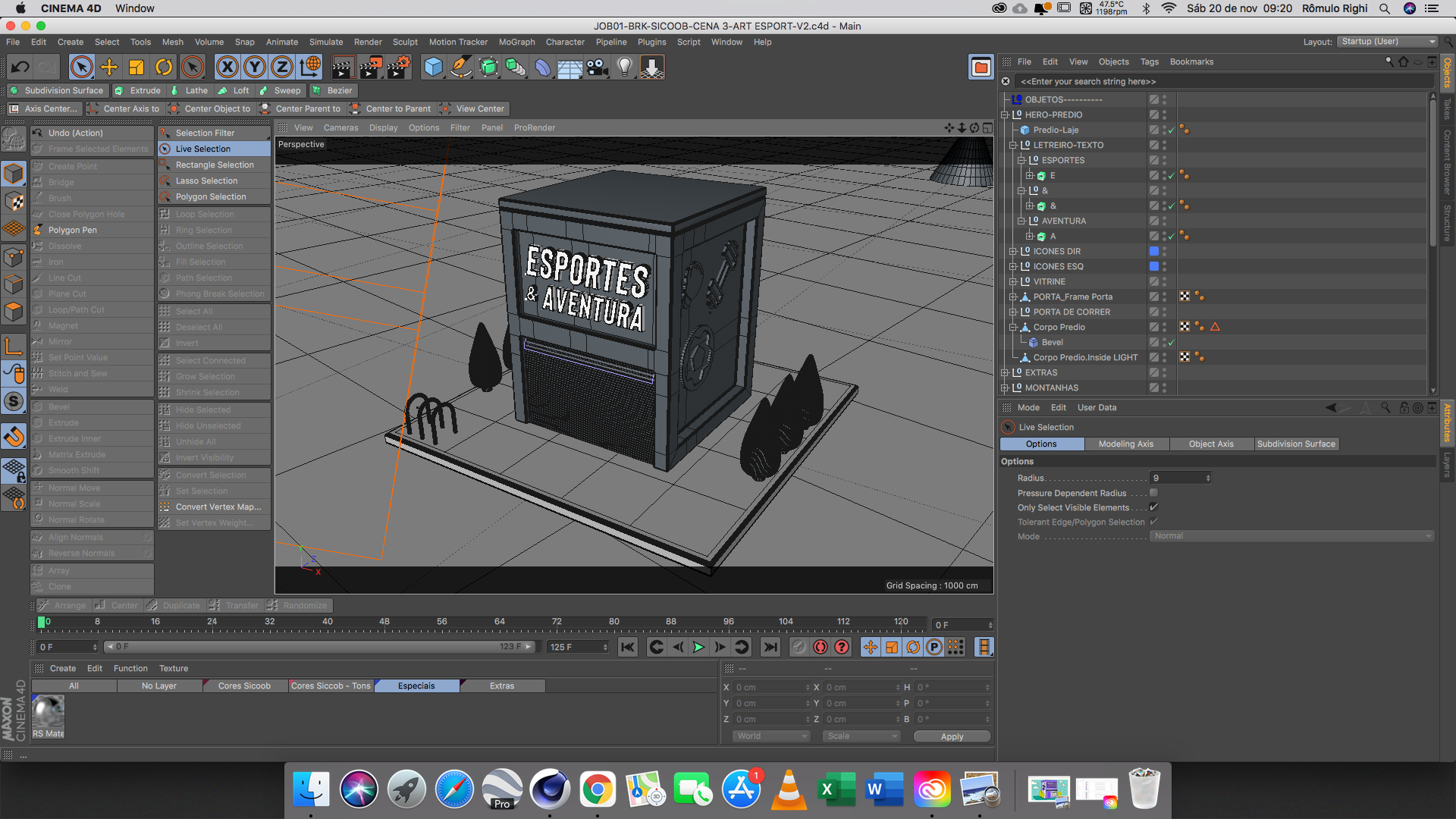
Task: Select the Move tool in the toolbar
Action: click(109, 67)
